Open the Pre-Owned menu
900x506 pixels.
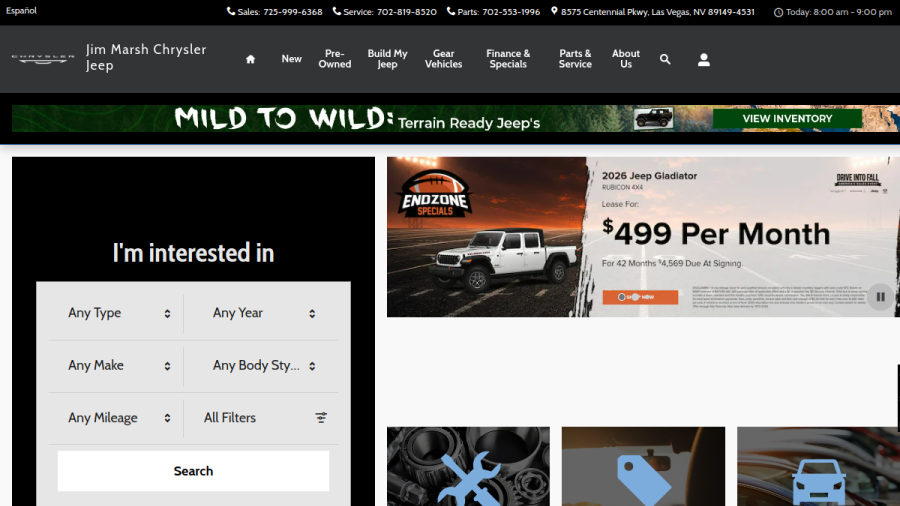335,59
